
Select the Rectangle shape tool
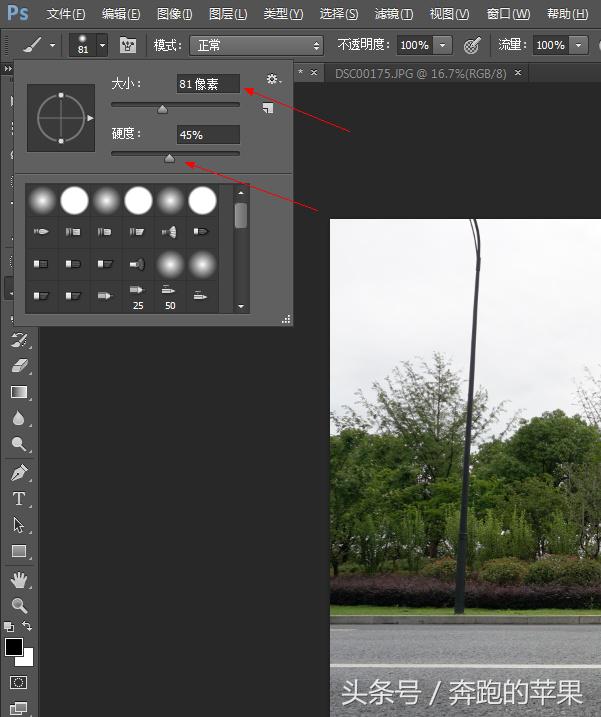pyautogui.click(x=19, y=551)
